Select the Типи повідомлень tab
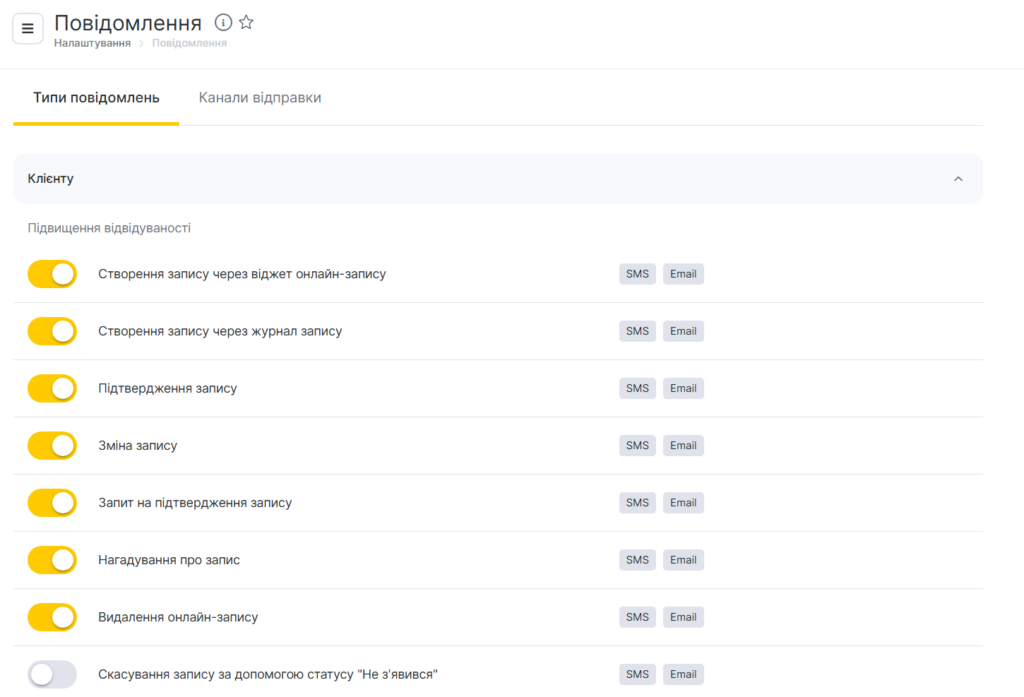1024x697 pixels. 96,98
